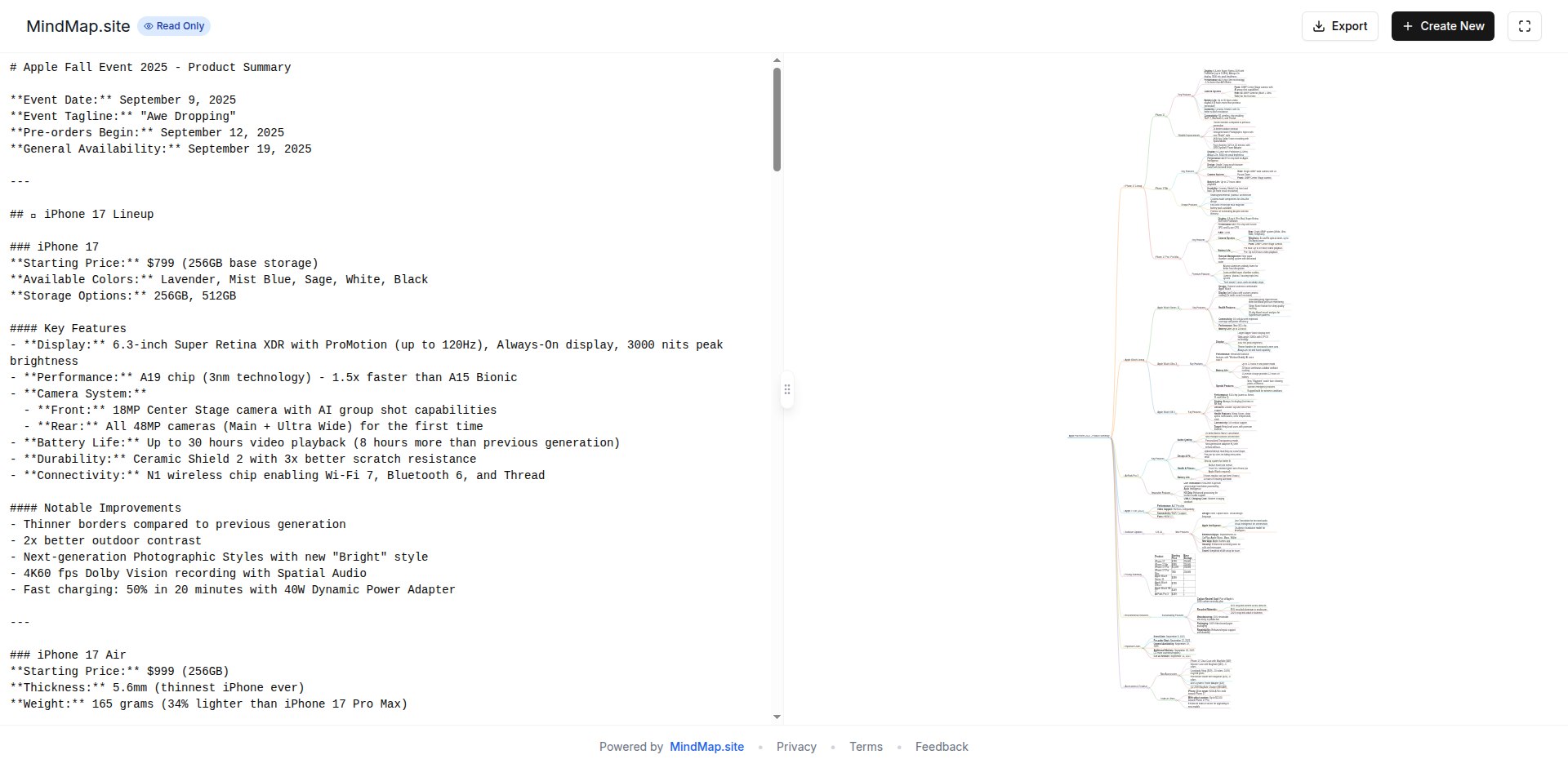Click the Starting Price $799 line

[164, 263]
